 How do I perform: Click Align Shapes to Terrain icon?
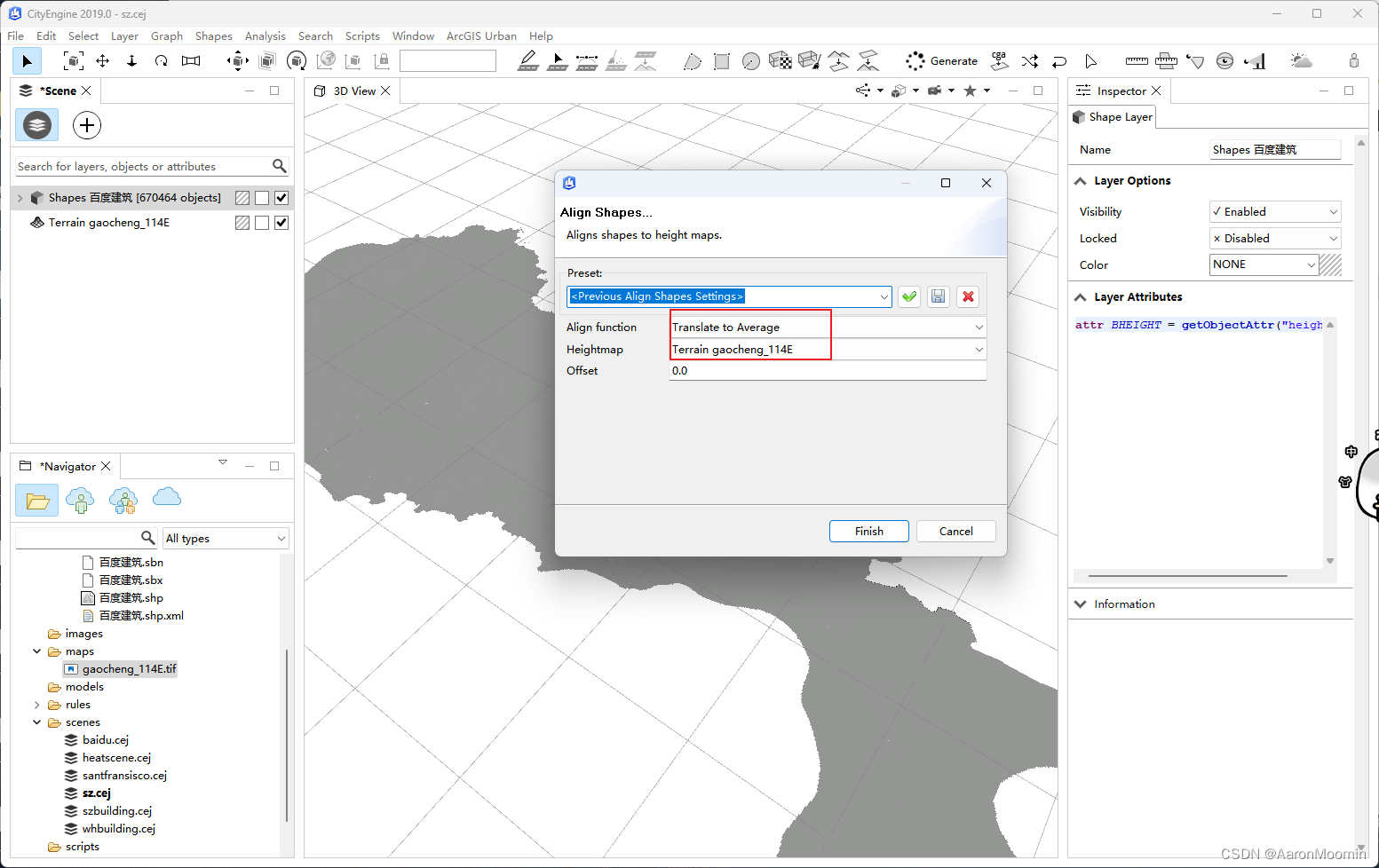(x=868, y=60)
